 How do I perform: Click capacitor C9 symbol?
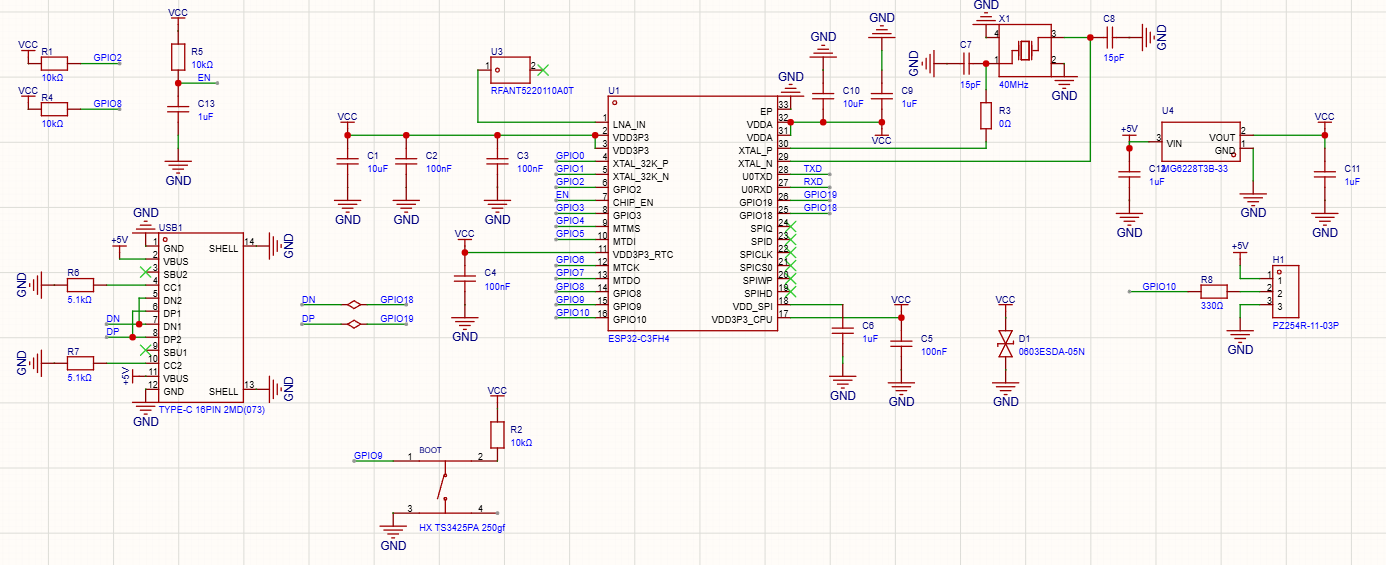pyautogui.click(x=881, y=96)
